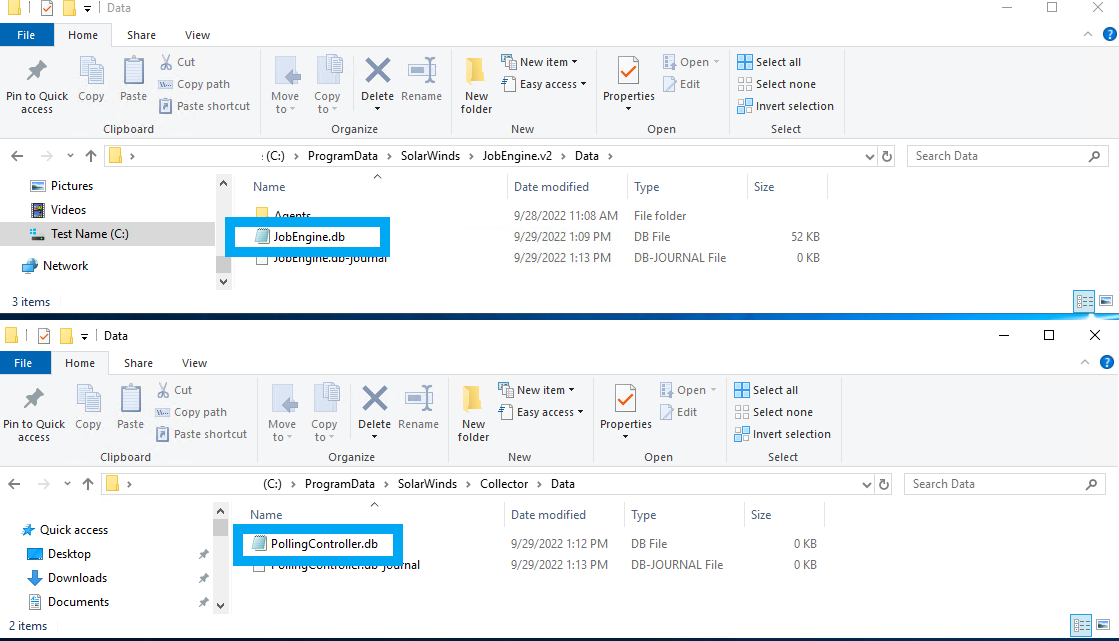Click Pin to Quick access in Collector window
Screen dimensions: 1119x641
(34, 414)
